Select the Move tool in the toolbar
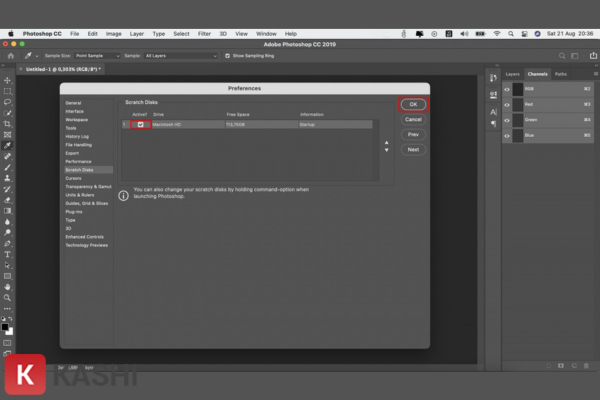This screenshot has height=400, width=600. [8, 80]
